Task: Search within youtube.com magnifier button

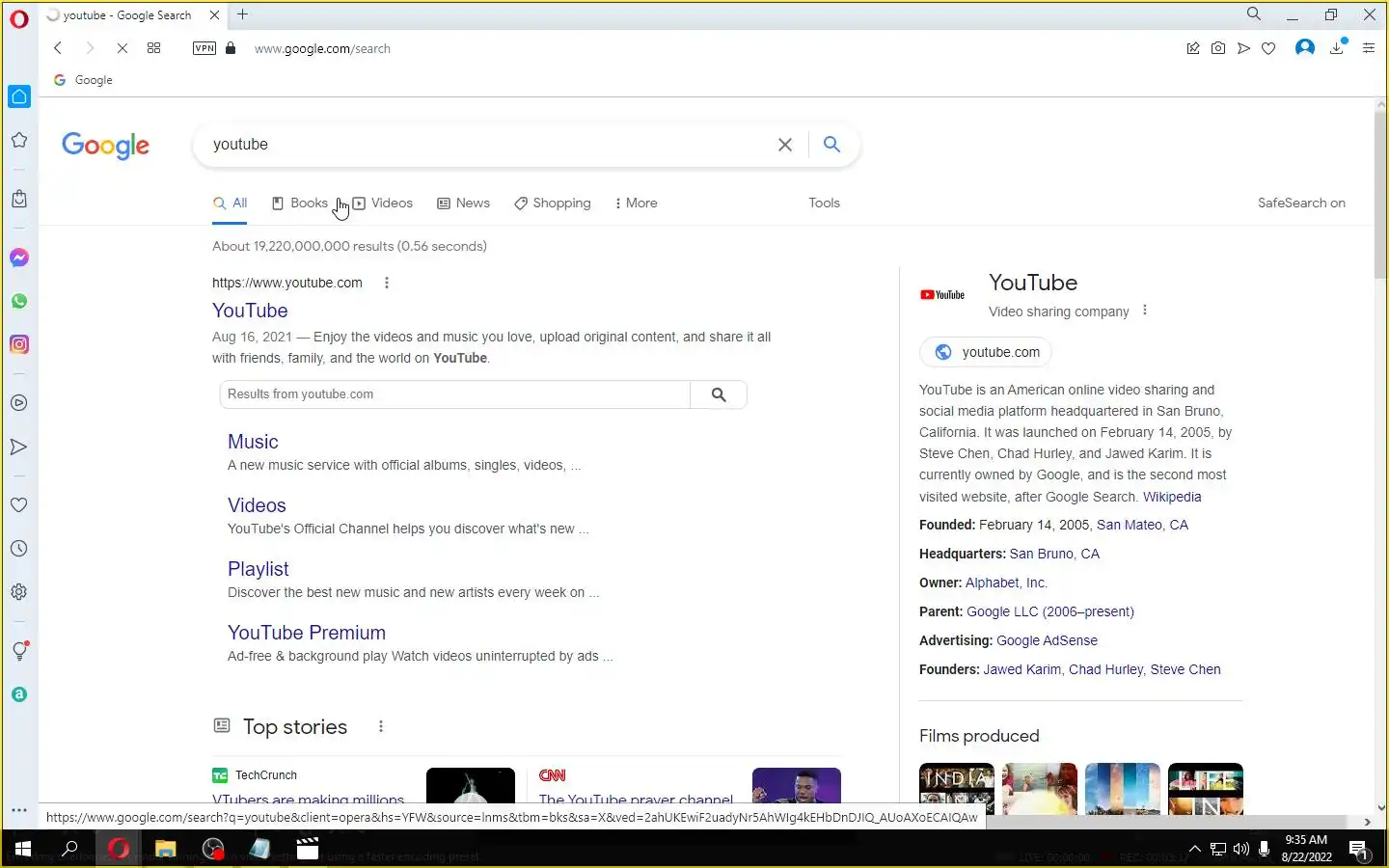Action: tap(719, 394)
